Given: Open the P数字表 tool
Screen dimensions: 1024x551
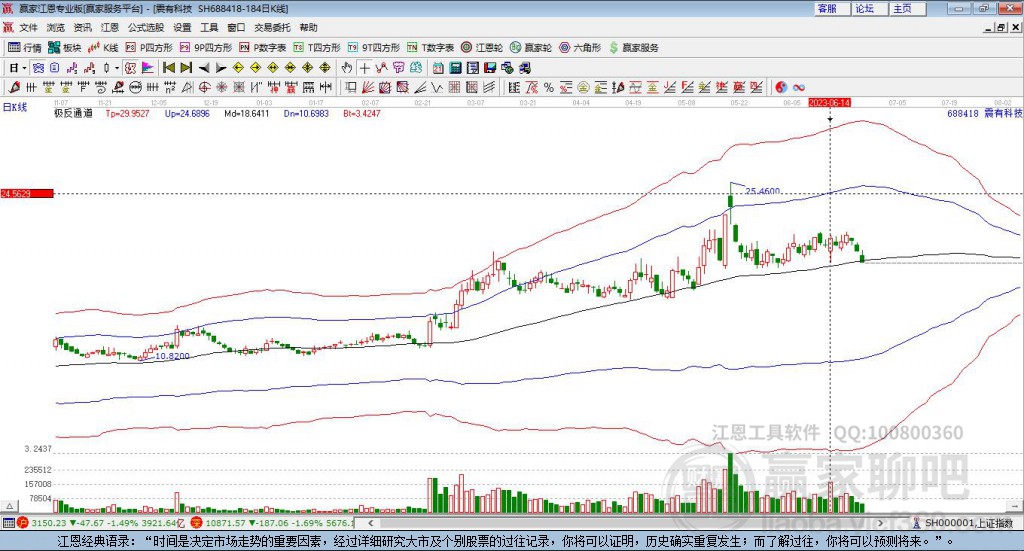Looking at the screenshot, I should 263,48.
